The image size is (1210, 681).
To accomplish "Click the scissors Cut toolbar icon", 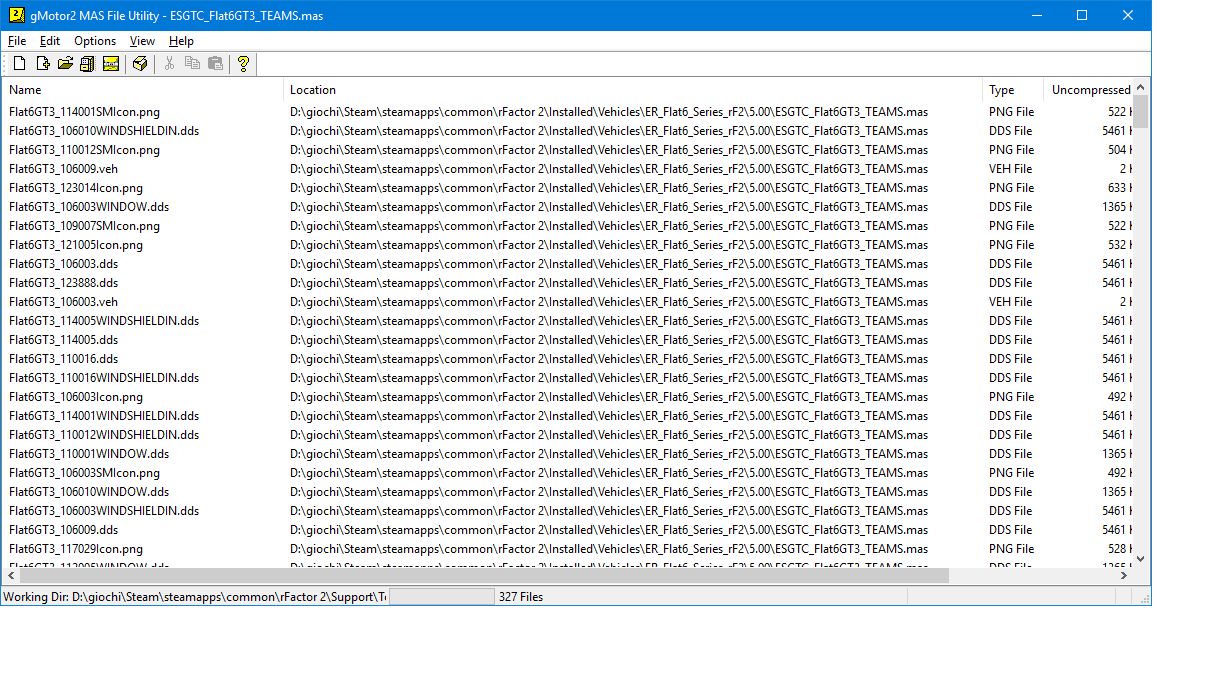I will click(170, 64).
